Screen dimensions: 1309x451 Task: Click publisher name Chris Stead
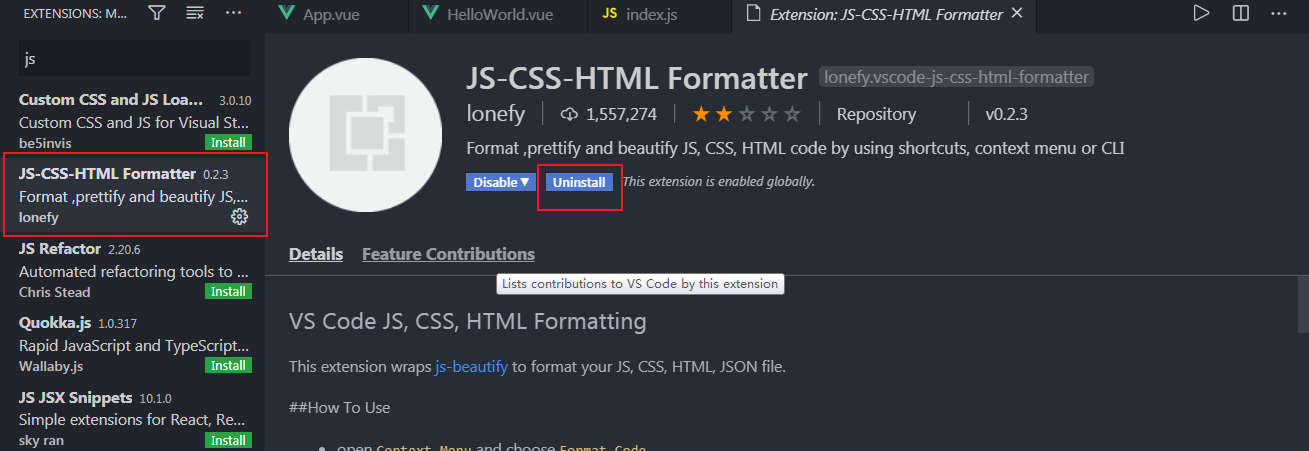[55, 292]
